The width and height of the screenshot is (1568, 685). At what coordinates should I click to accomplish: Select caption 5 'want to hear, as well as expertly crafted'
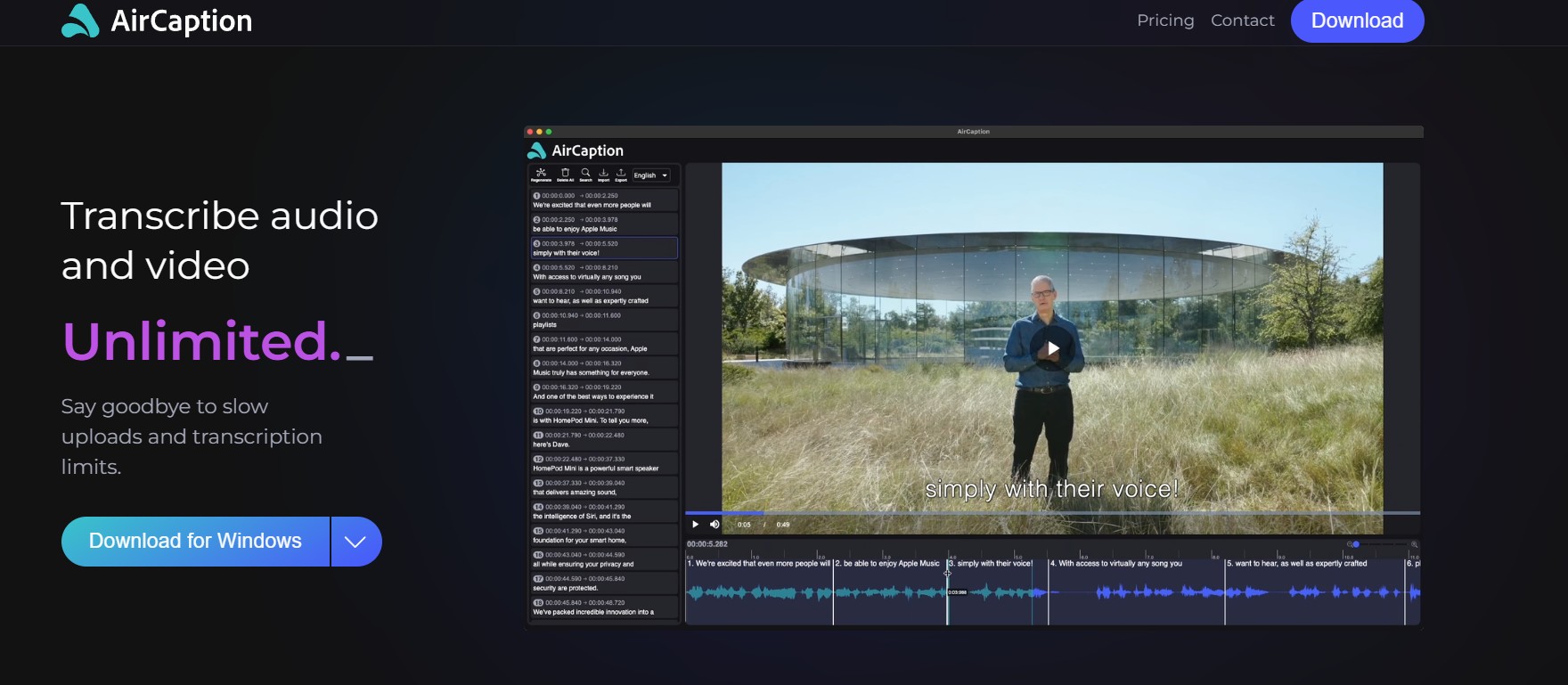(x=605, y=296)
